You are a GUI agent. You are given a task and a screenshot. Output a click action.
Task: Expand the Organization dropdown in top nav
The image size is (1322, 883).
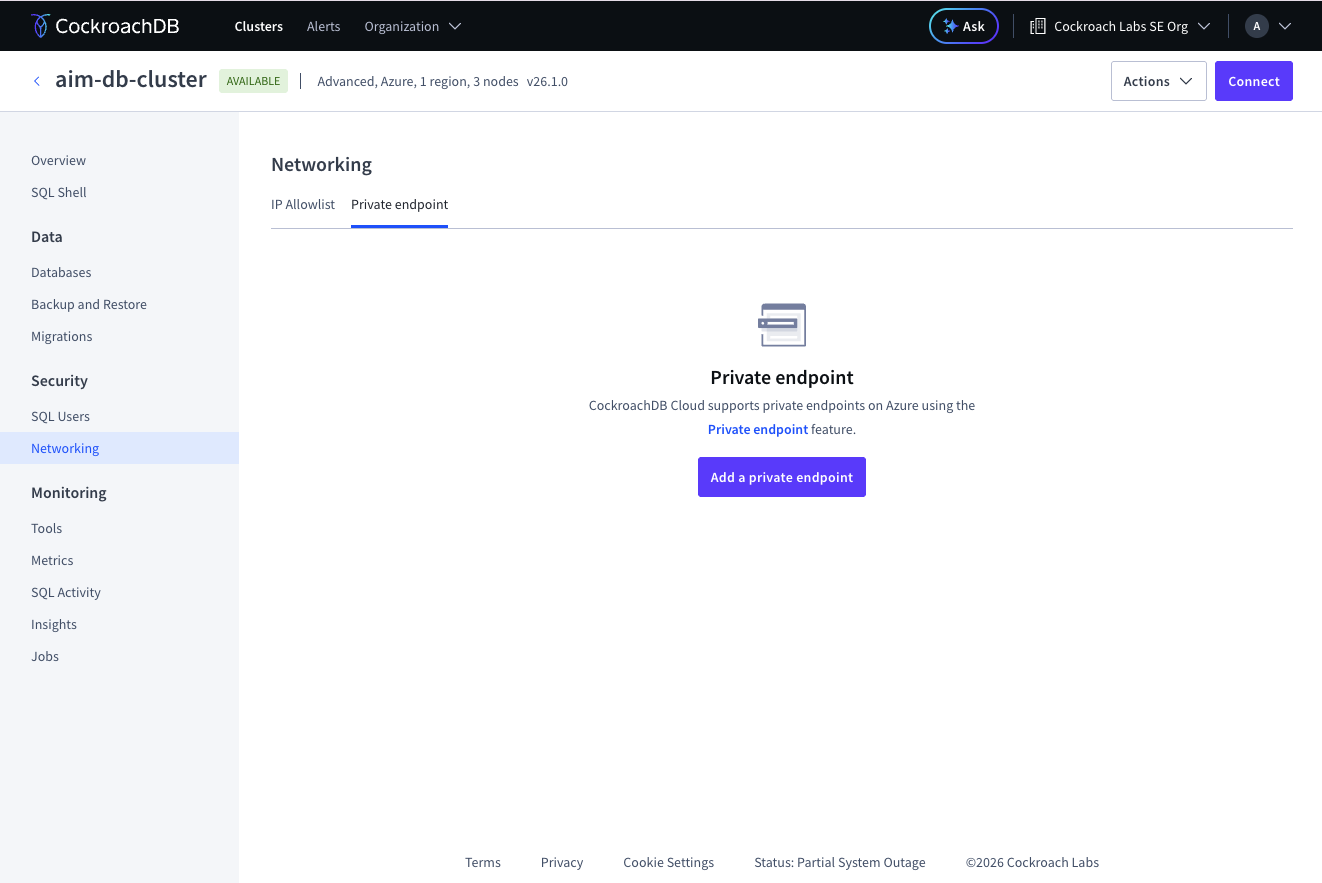[x=412, y=26]
